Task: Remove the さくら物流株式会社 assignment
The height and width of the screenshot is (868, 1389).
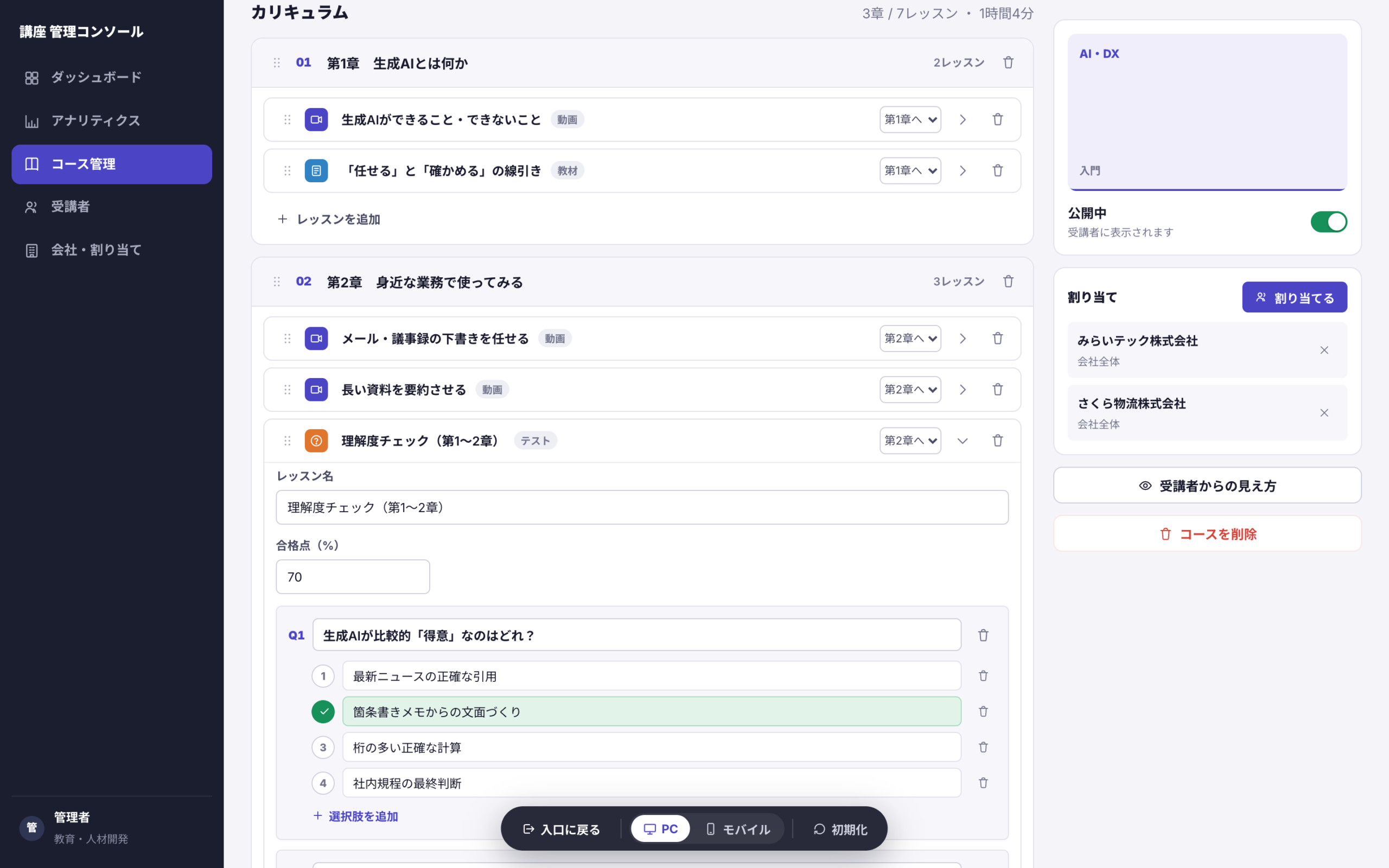Action: [1323, 413]
